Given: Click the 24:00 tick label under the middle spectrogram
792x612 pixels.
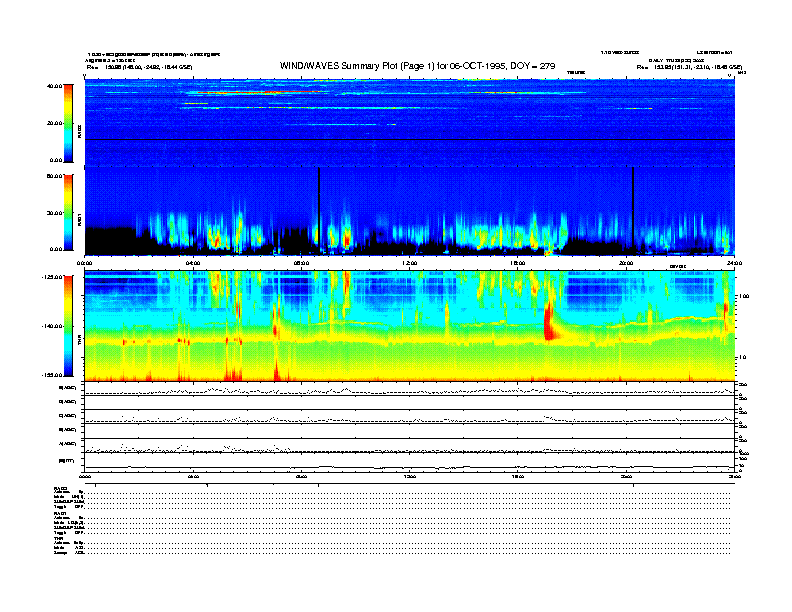Looking at the screenshot, I should [x=734, y=263].
